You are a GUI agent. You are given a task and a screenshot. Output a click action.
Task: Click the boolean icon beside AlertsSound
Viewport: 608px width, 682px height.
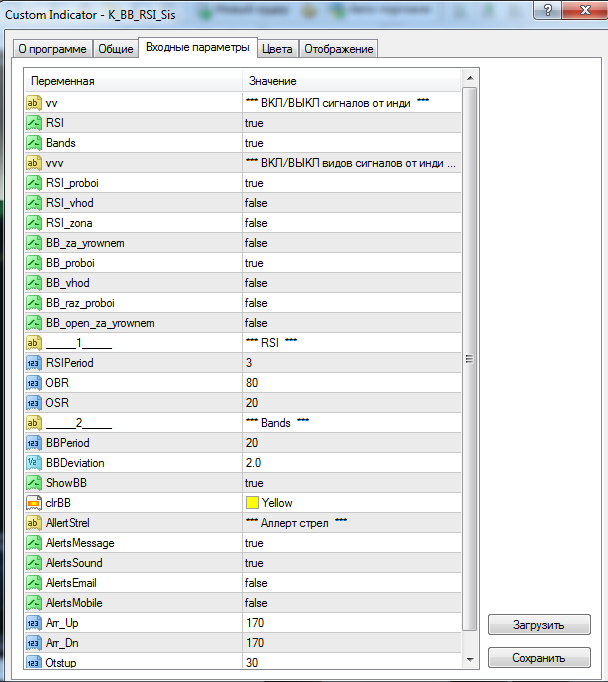34,563
